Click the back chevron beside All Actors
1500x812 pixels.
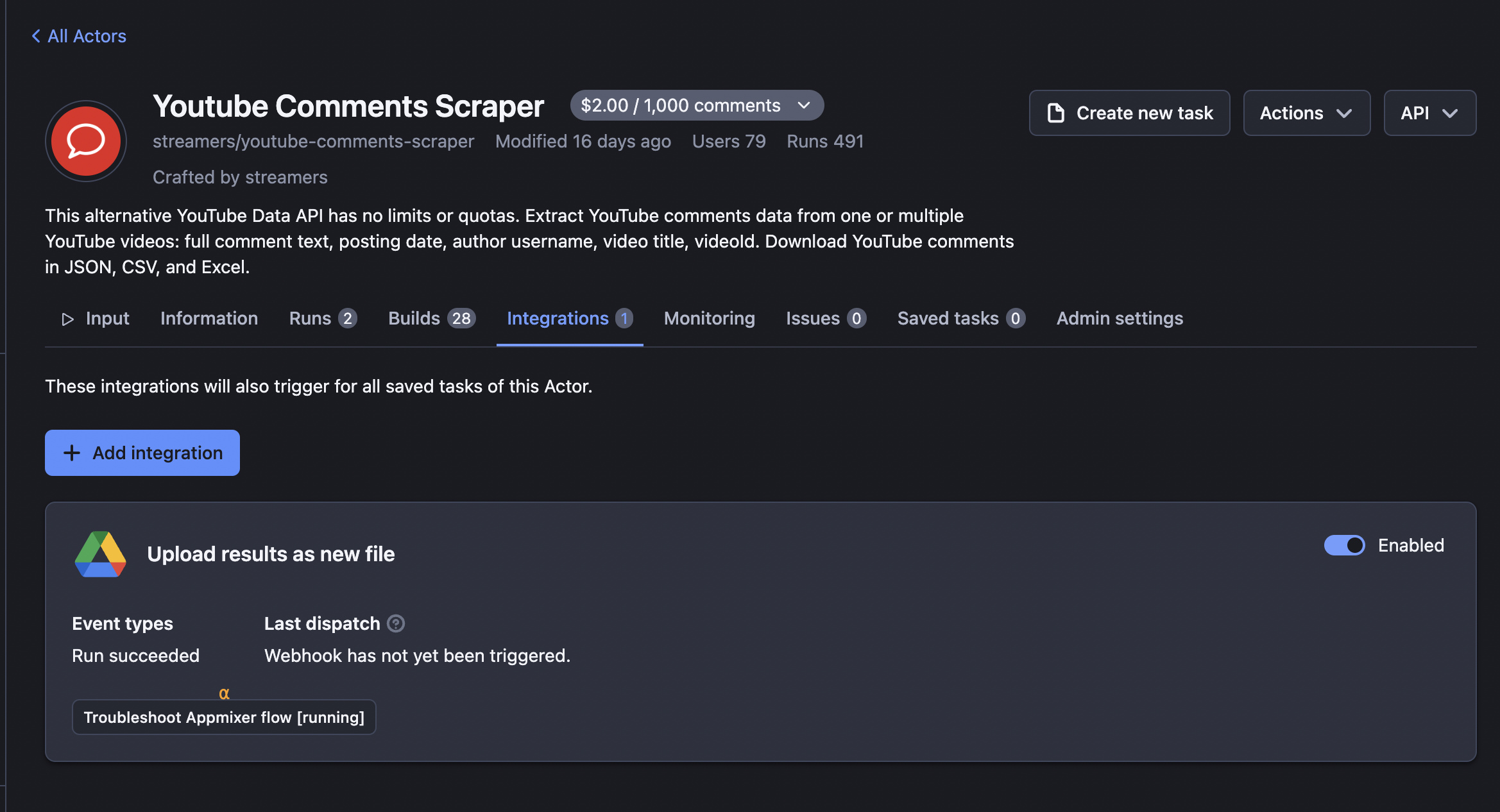[x=35, y=36]
